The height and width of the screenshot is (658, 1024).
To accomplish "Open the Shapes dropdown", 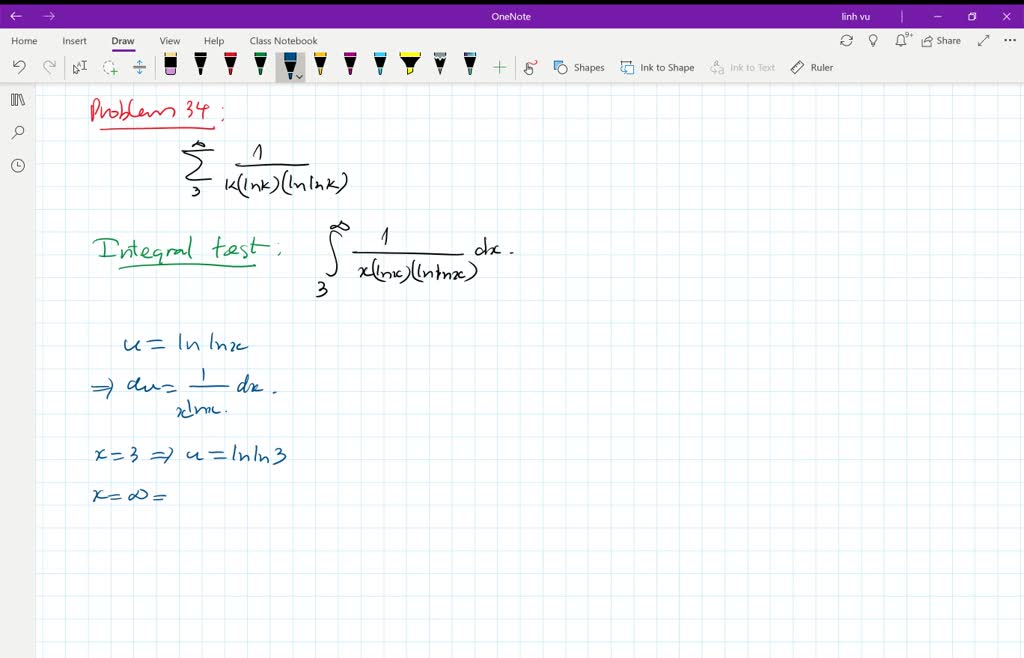I will (581, 67).
